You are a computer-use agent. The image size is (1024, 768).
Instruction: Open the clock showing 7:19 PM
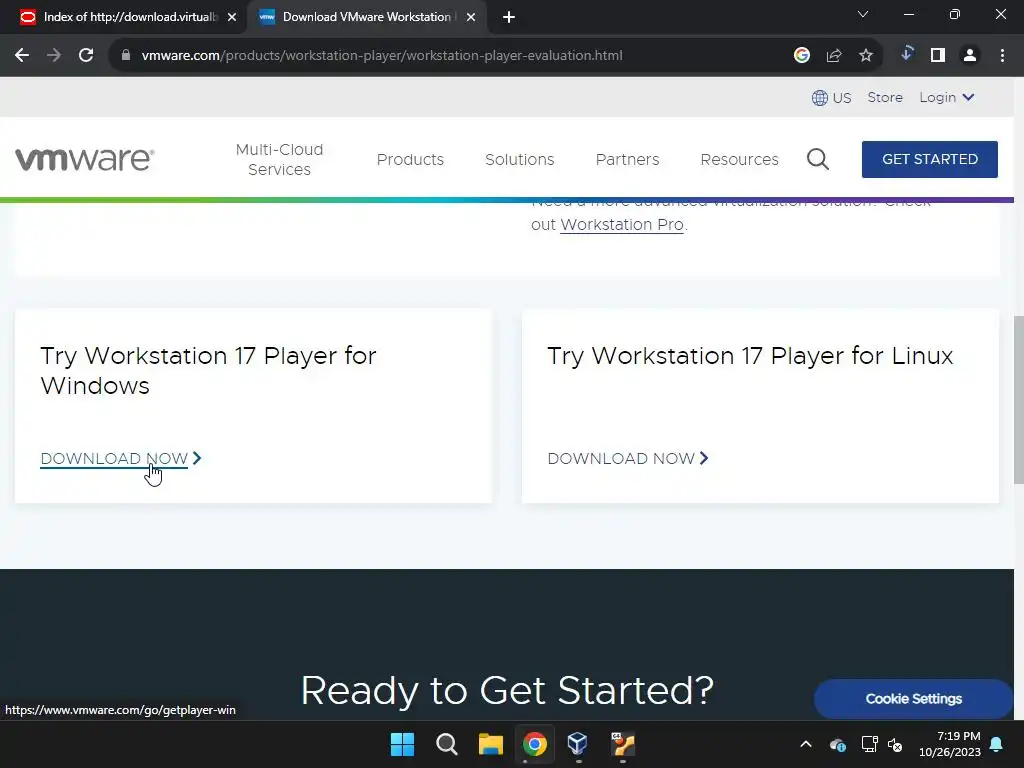pyautogui.click(x=950, y=744)
